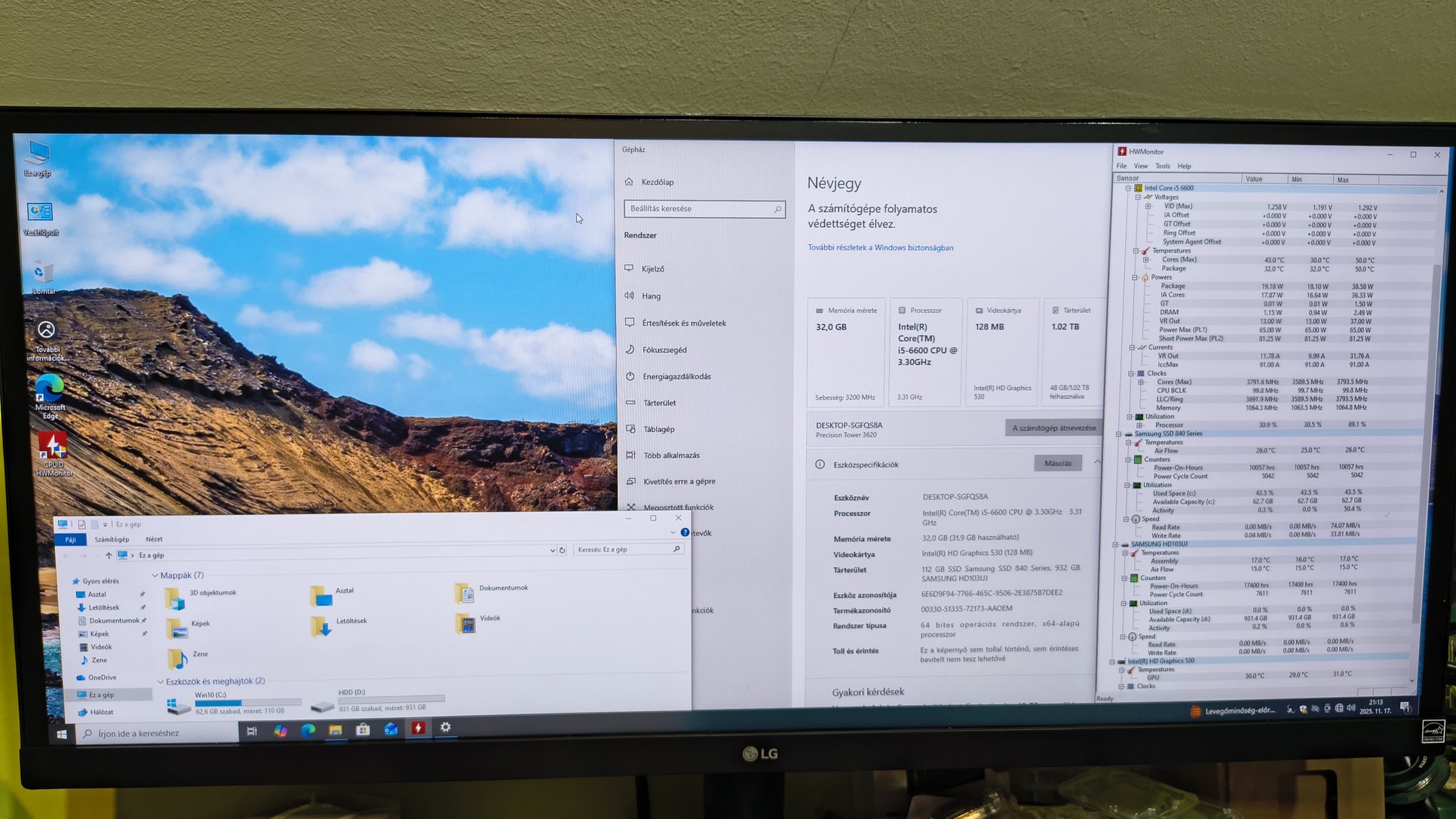This screenshot has width=1456, height=819.
Task: Collapse the Mappák (7) group
Action: click(x=155, y=575)
